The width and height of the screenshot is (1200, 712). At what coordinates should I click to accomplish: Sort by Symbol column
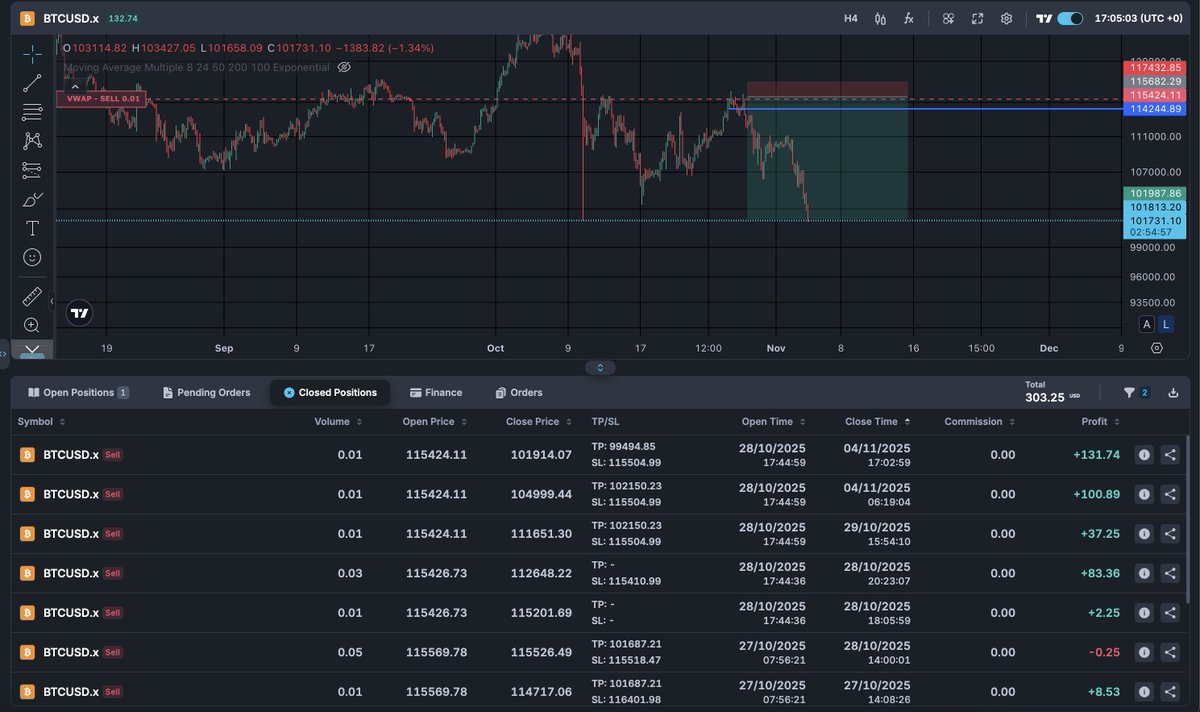tap(40, 422)
